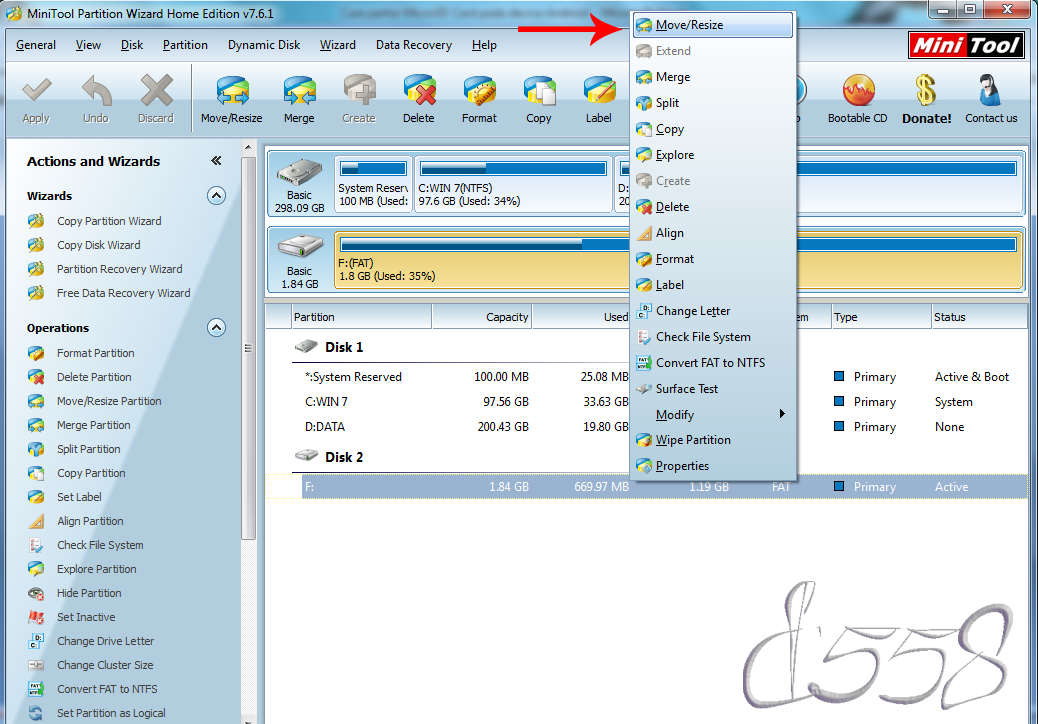The image size is (1038, 724).
Task: Choose Move/Resize in context menu
Action: 713,25
